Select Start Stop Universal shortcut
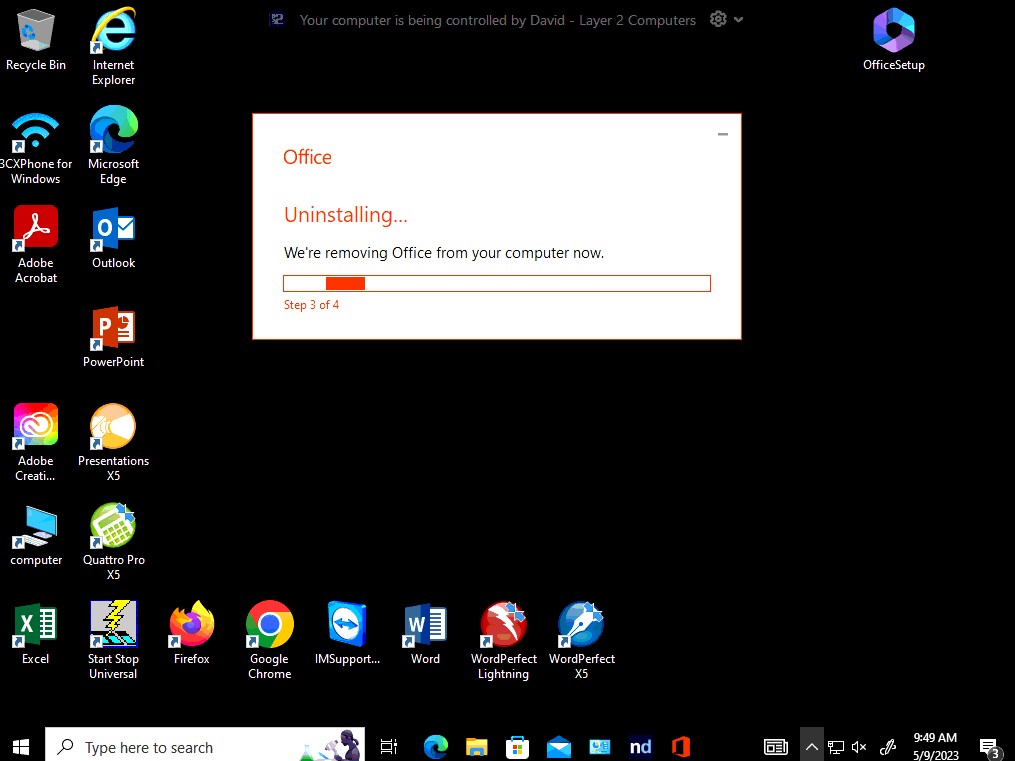The height and width of the screenshot is (761, 1015). pos(113,641)
